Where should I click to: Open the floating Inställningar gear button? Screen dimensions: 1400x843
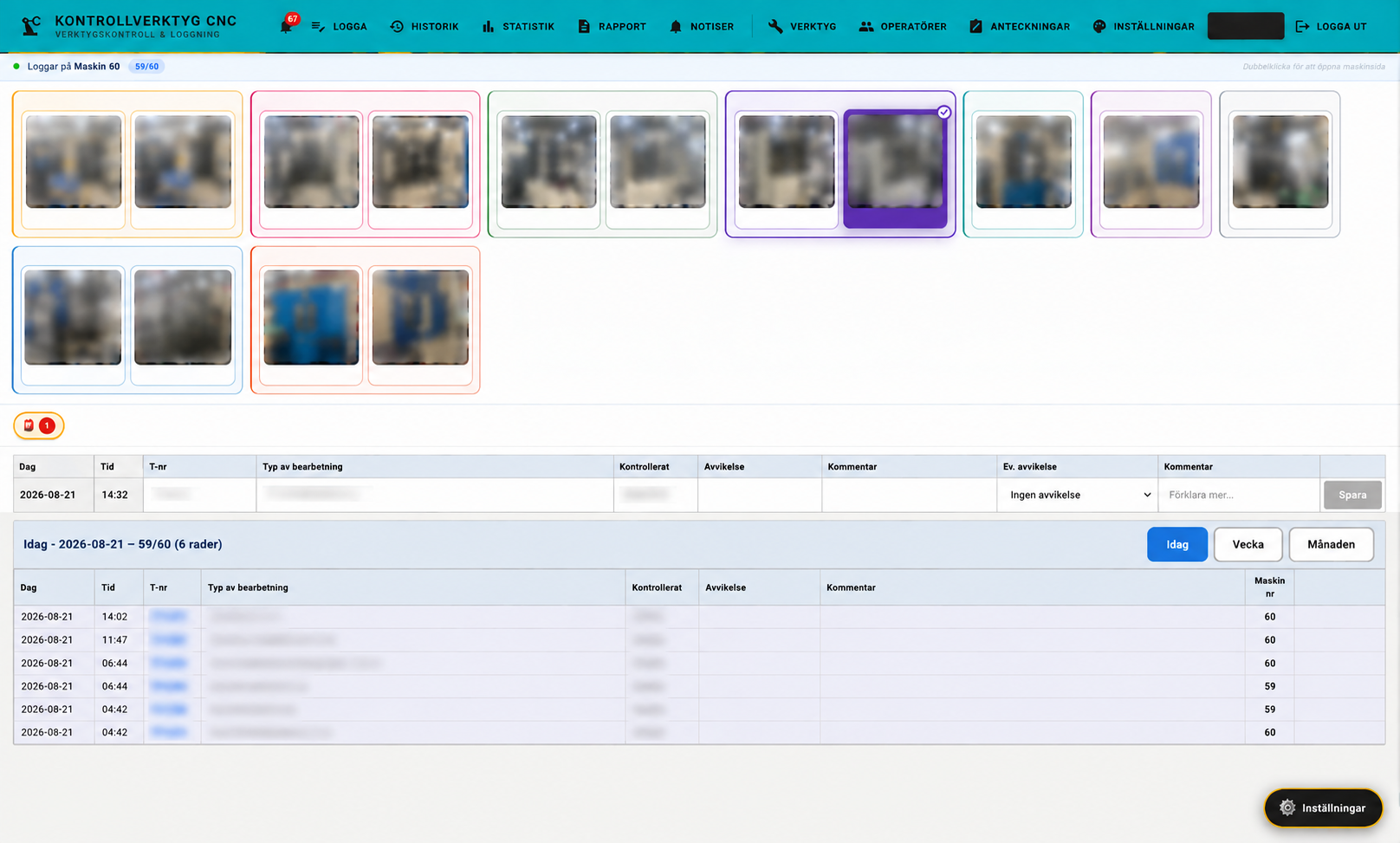(1323, 807)
